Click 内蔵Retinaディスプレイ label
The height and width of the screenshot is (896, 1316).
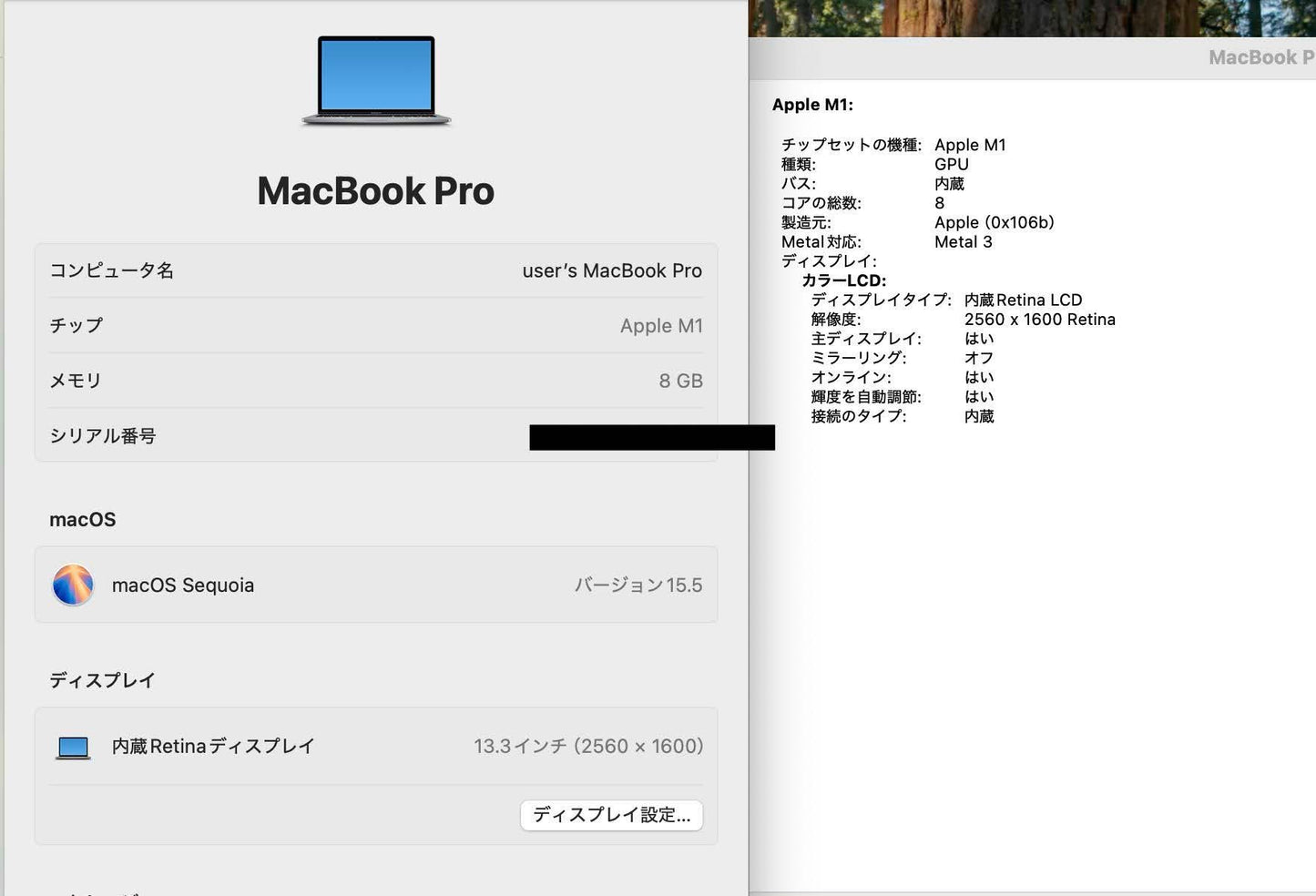click(213, 747)
